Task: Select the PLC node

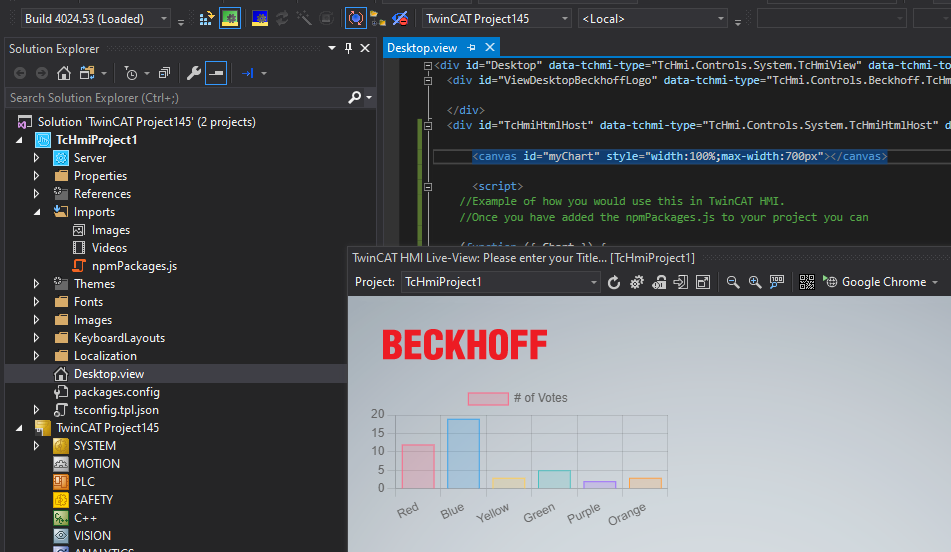Action: pyautogui.click(x=84, y=482)
